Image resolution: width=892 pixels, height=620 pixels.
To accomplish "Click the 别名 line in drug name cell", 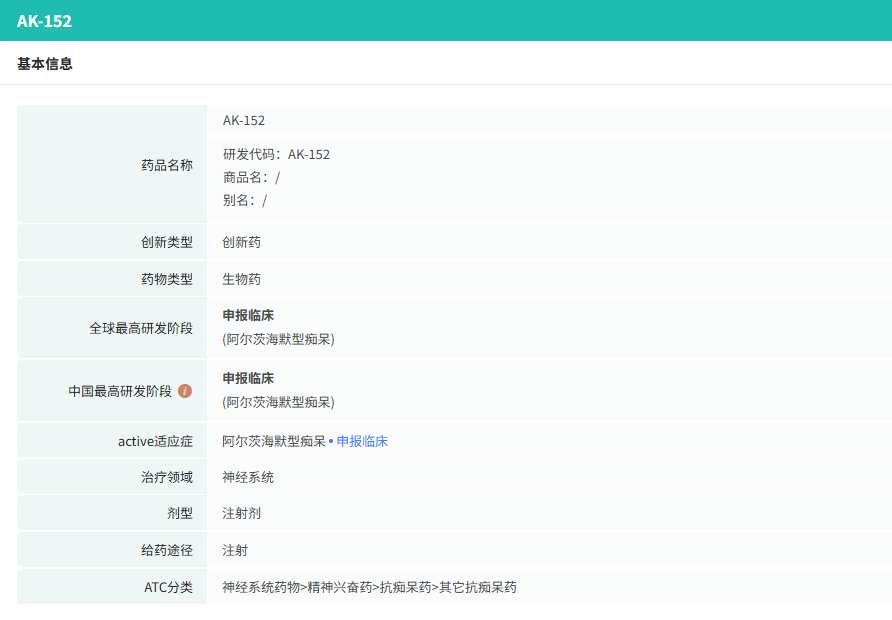I will [245, 200].
